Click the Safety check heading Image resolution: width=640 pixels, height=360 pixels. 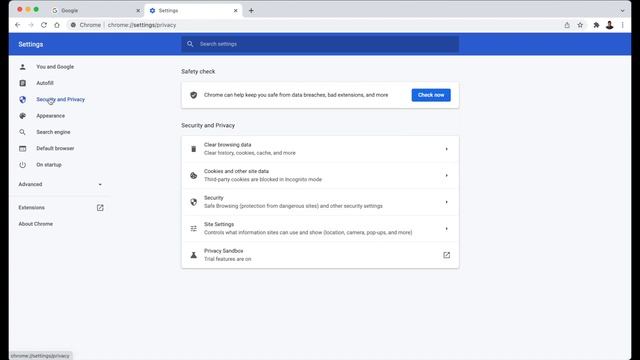pyautogui.click(x=198, y=71)
